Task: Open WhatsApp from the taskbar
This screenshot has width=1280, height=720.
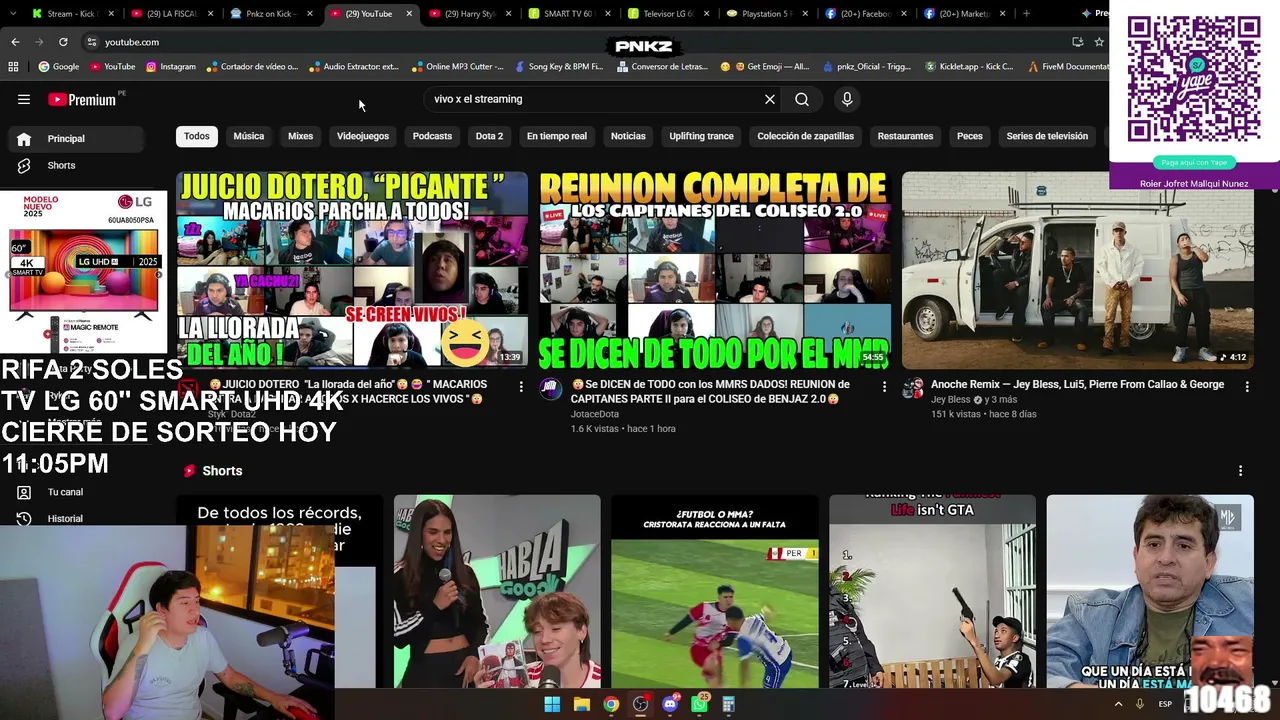Action: point(700,704)
